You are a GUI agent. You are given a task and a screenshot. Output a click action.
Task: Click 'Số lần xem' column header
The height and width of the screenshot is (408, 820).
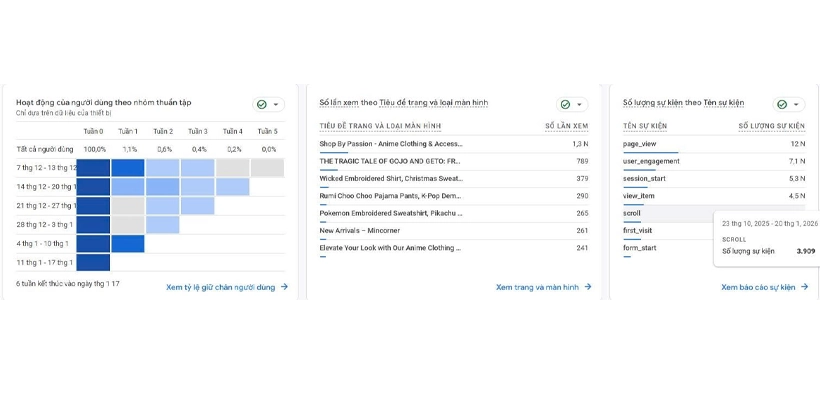click(x=566, y=126)
